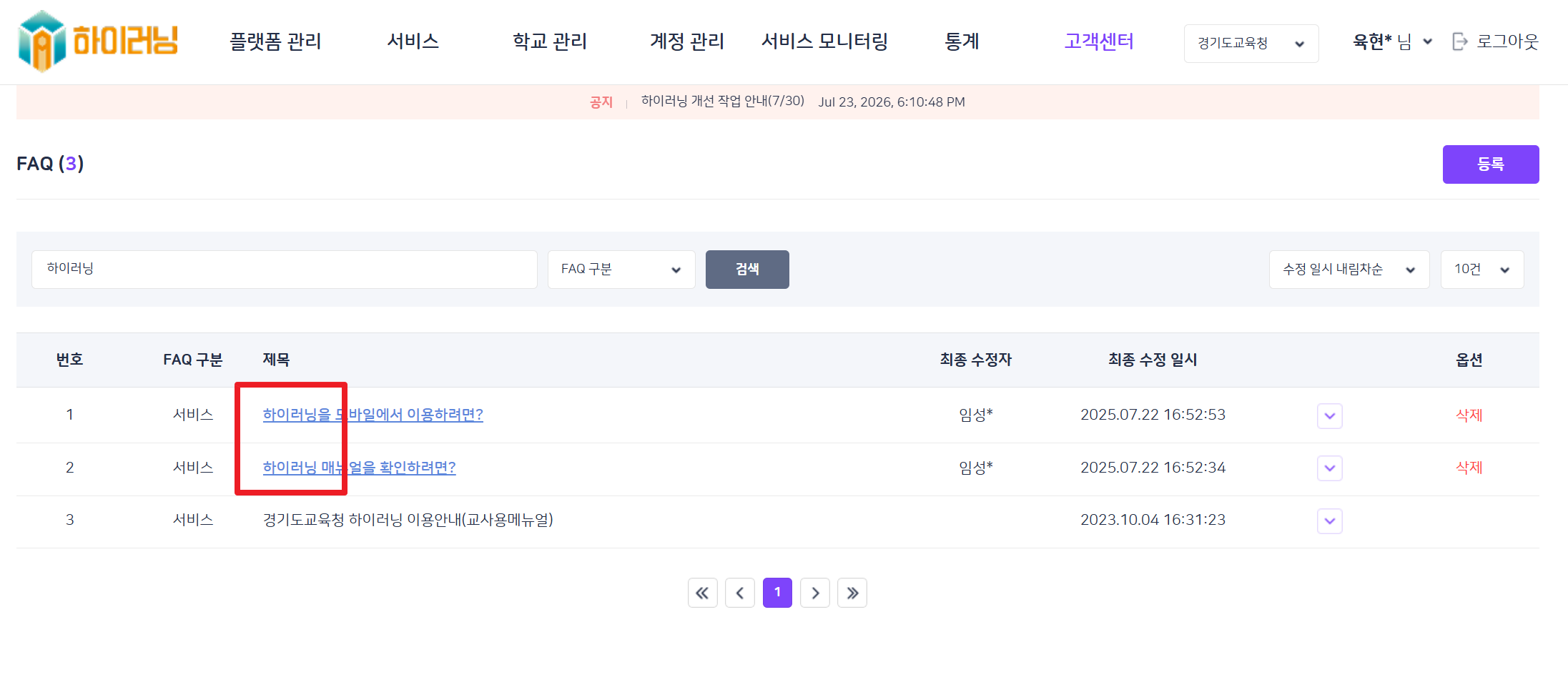The width and height of the screenshot is (1568, 700).
Task: Go to the first page of results
Action: click(703, 593)
